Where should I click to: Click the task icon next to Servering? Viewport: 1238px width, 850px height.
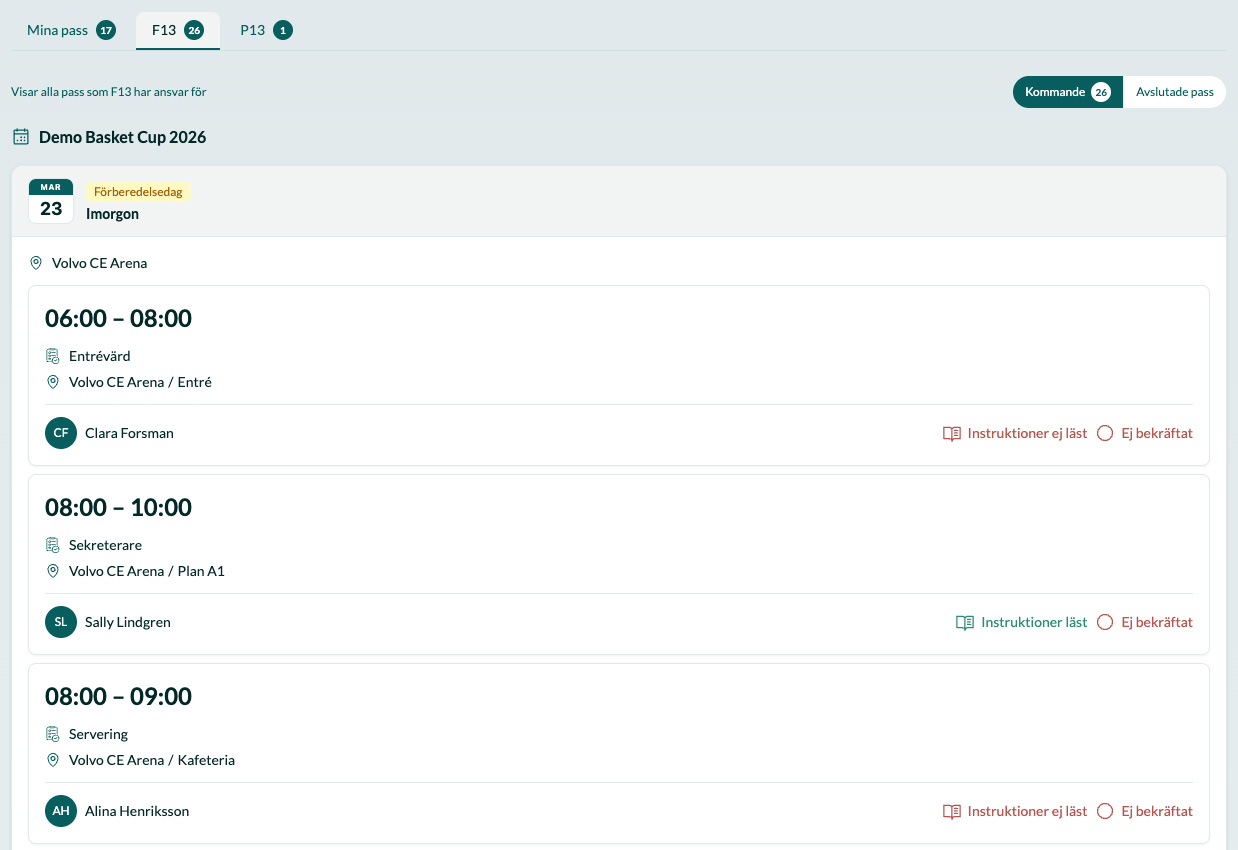click(x=53, y=734)
